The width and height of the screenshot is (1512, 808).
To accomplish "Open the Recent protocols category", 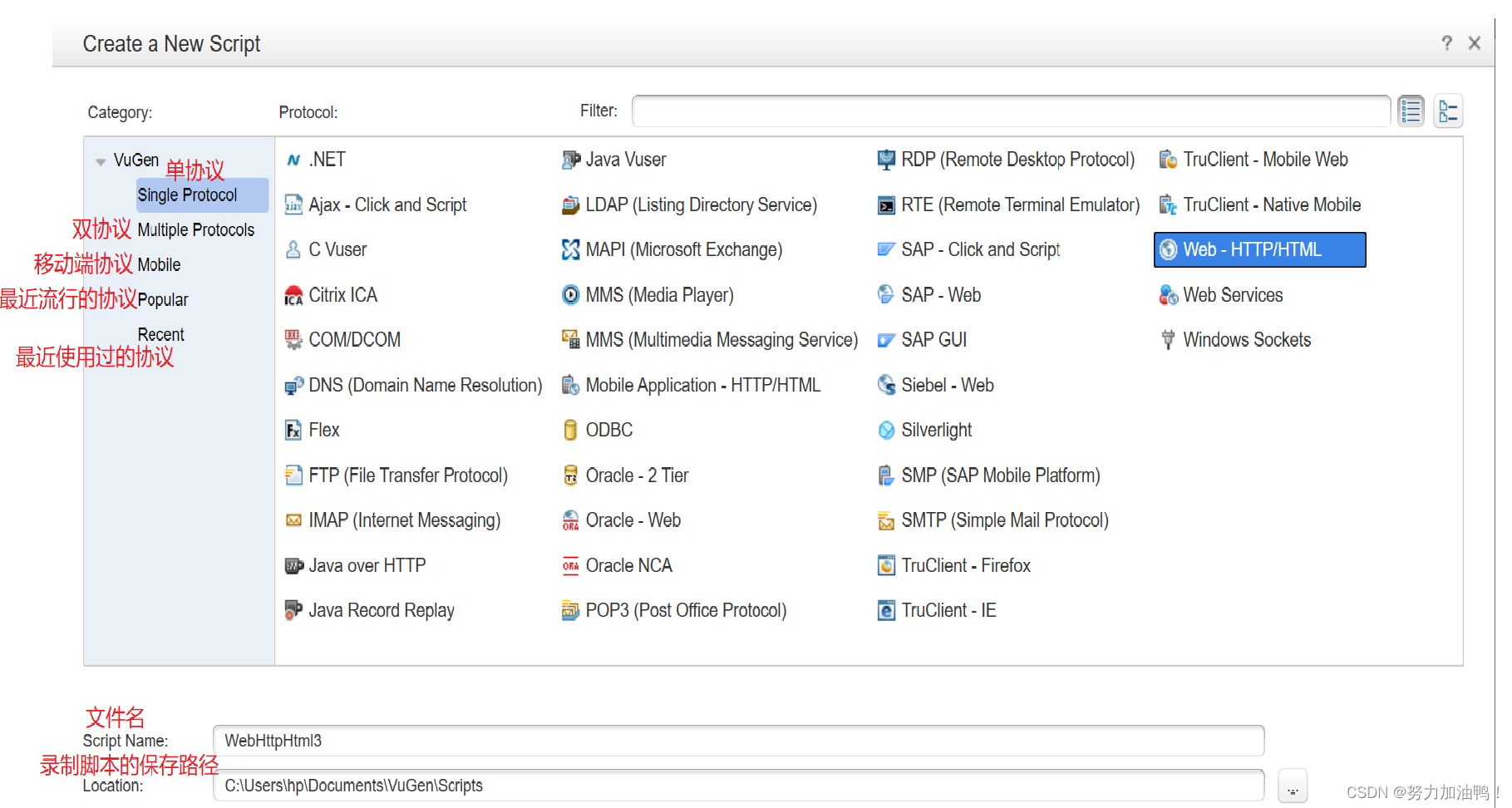I will pos(160,334).
